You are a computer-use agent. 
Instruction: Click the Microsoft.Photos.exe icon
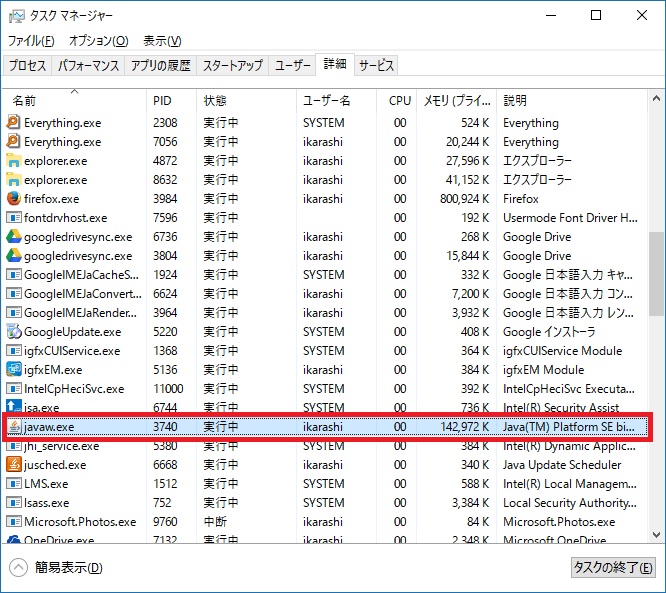pyautogui.click(x=14, y=522)
